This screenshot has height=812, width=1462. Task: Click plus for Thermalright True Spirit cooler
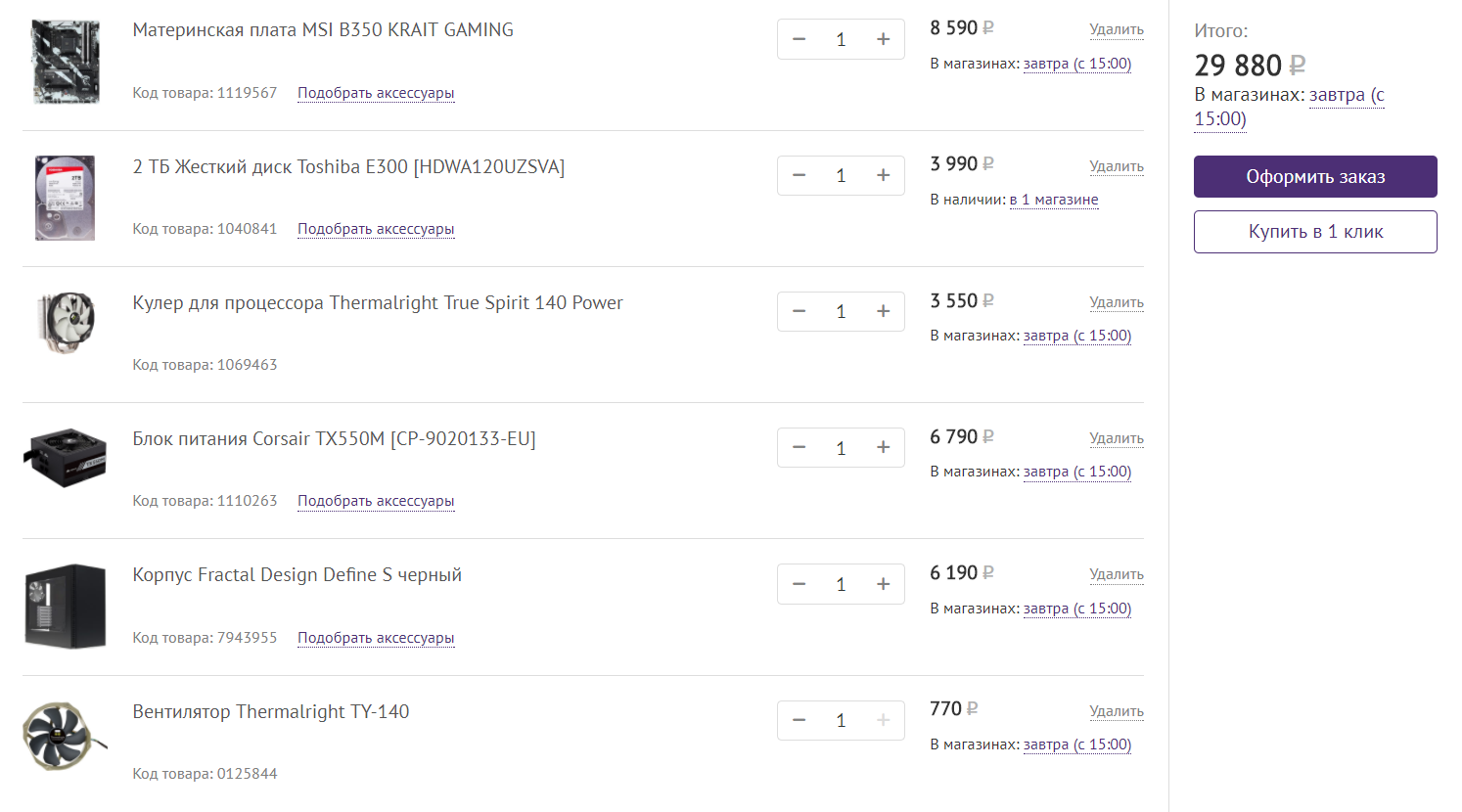(883, 311)
